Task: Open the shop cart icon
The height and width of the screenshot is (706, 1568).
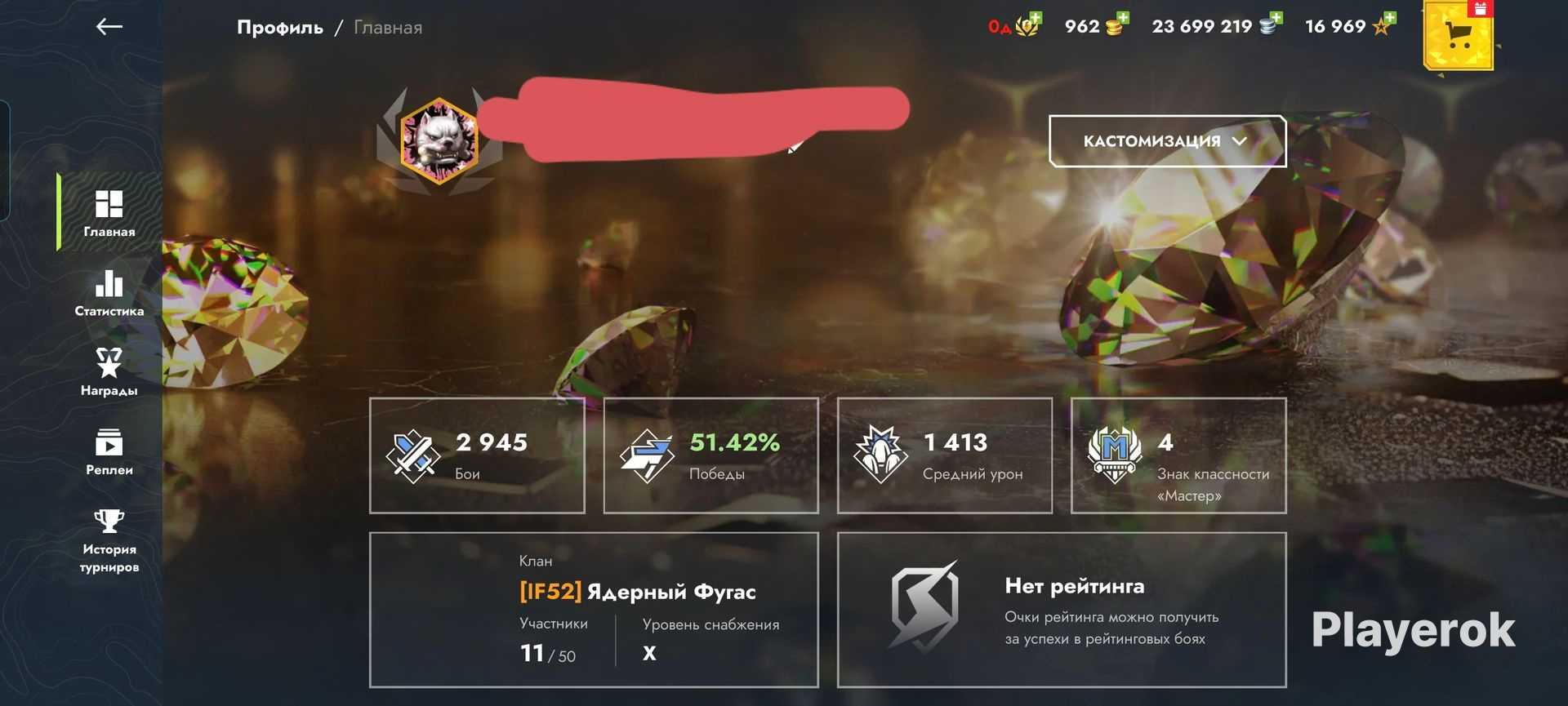Action: point(1459,35)
